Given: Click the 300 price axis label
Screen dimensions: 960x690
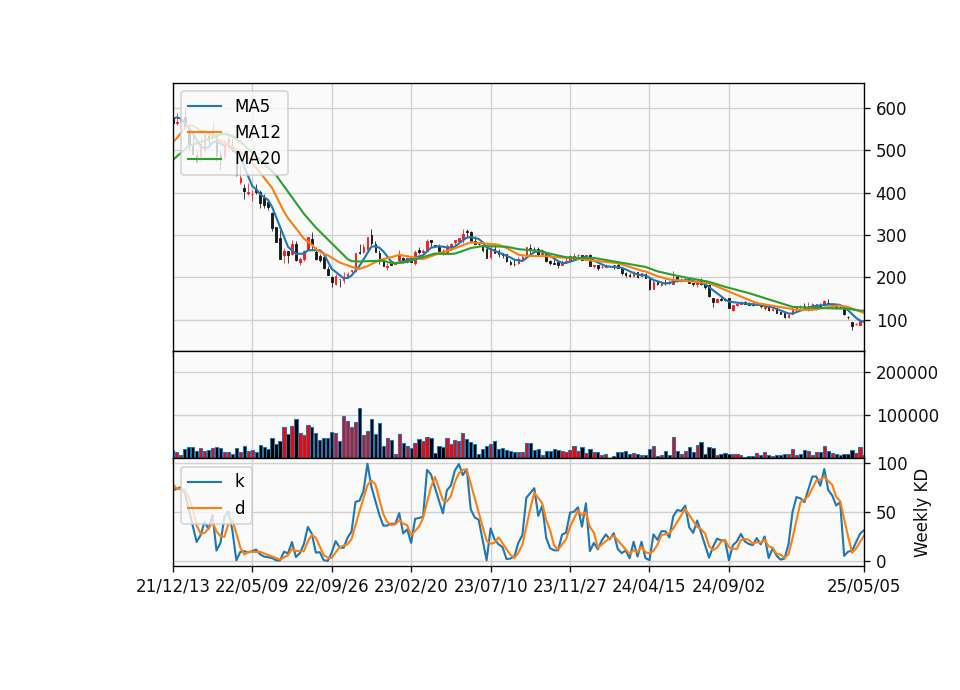Looking at the screenshot, I should (891, 236).
